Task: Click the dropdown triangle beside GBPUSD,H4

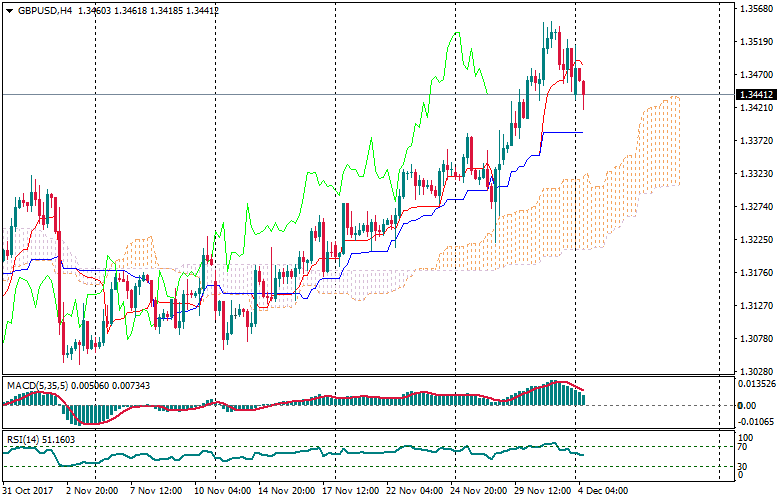Action: pos(8,11)
